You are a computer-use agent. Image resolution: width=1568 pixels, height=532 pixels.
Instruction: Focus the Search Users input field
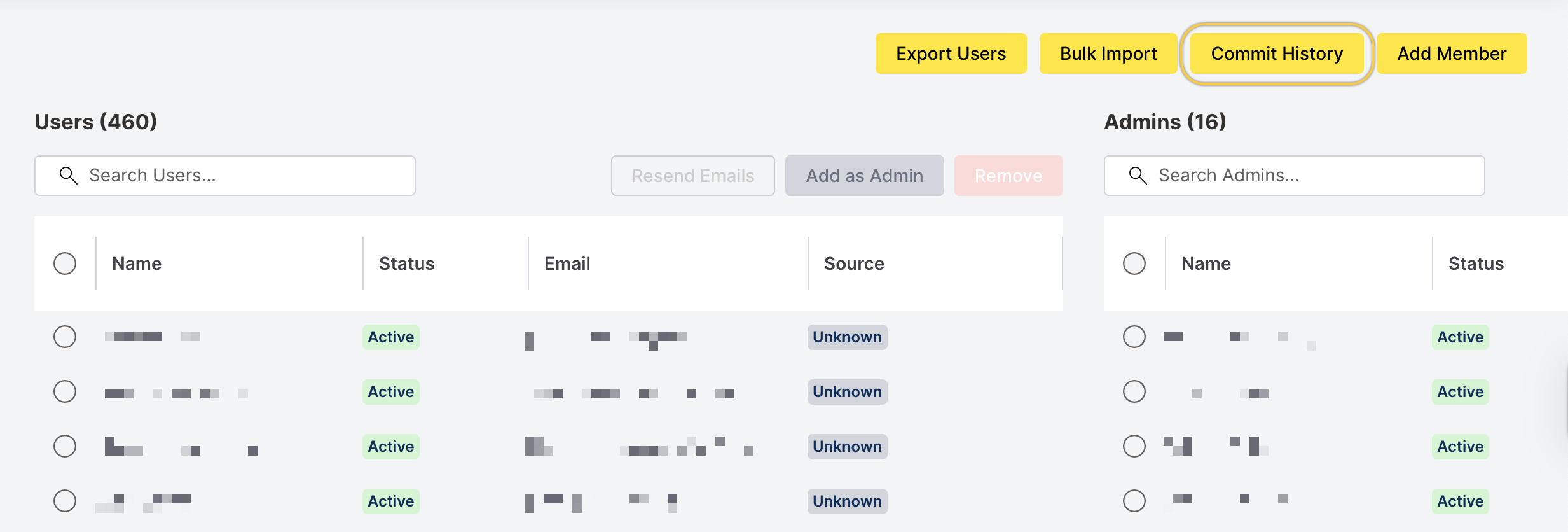[242, 176]
